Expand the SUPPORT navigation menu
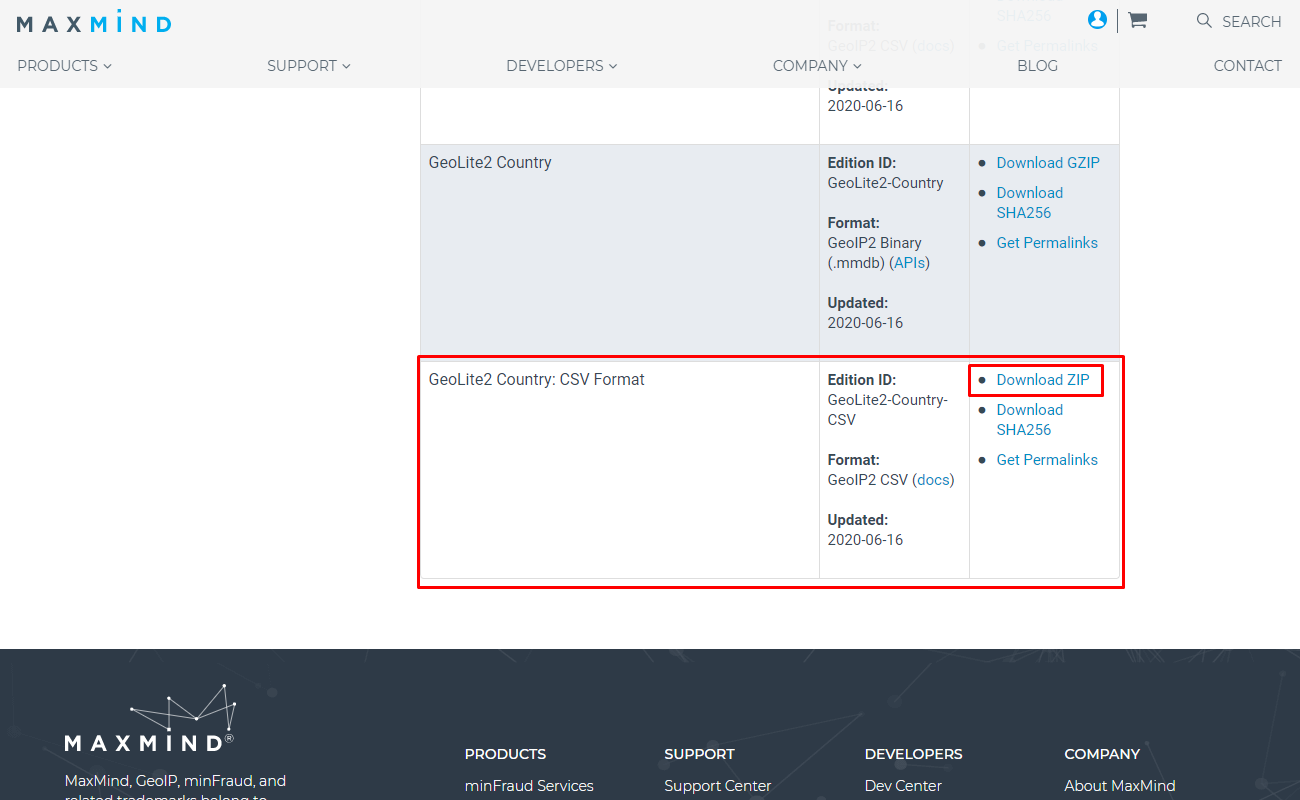Image resolution: width=1300 pixels, height=800 pixels. tap(309, 66)
